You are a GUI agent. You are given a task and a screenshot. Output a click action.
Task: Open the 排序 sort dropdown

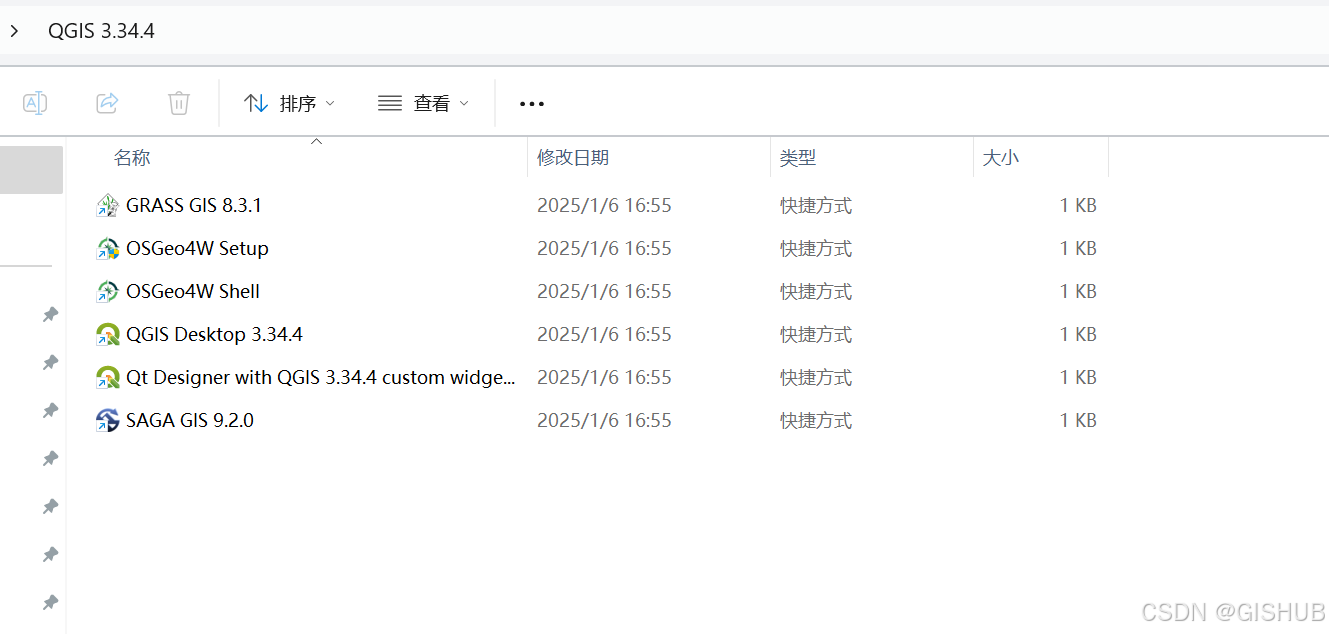point(289,103)
